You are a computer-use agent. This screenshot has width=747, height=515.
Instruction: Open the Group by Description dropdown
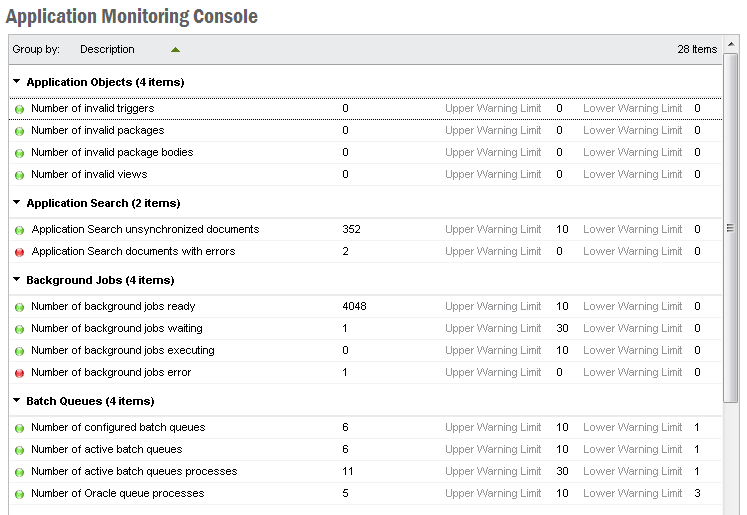(107, 49)
